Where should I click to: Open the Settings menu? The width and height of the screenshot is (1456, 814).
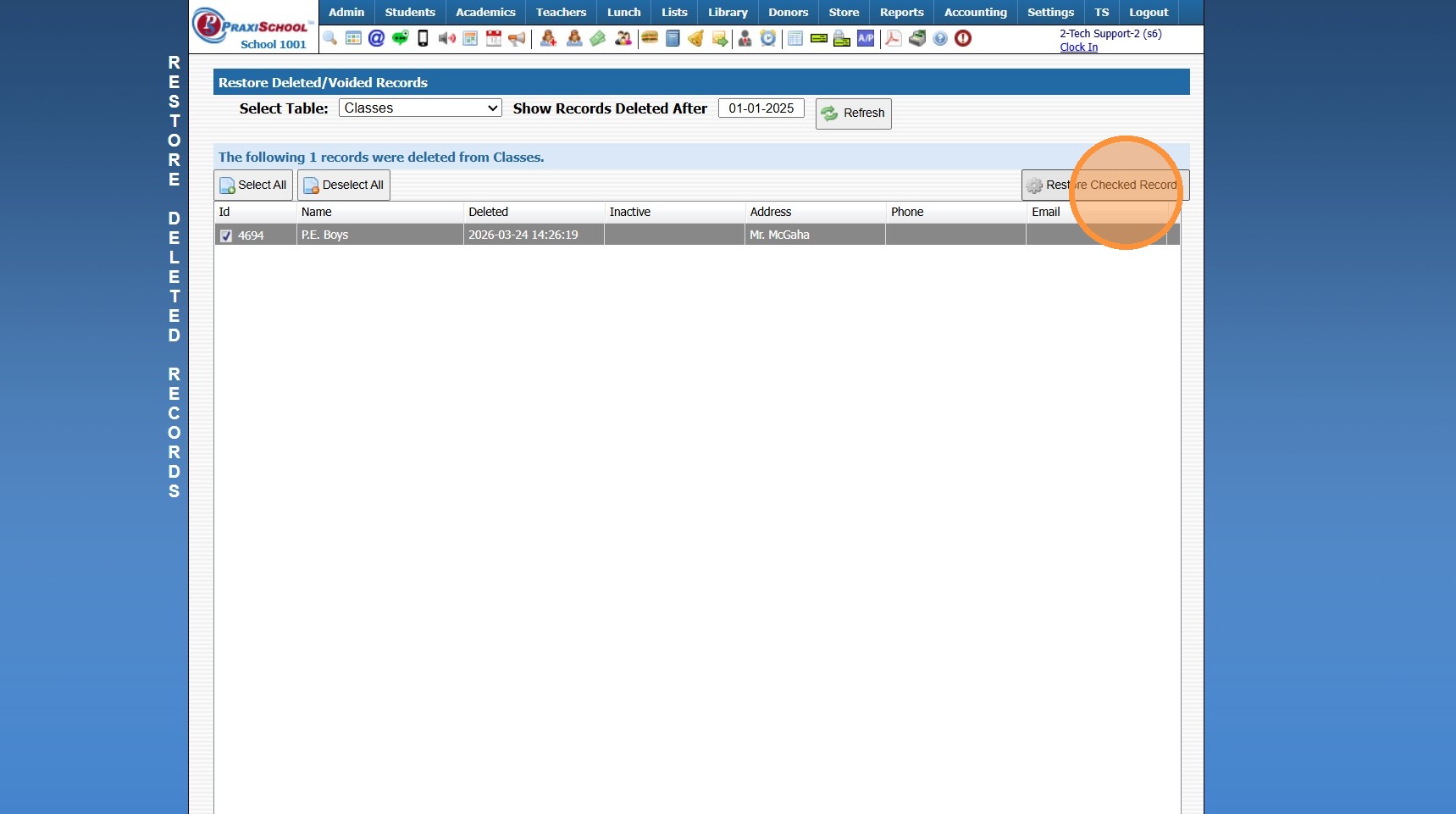1050,12
